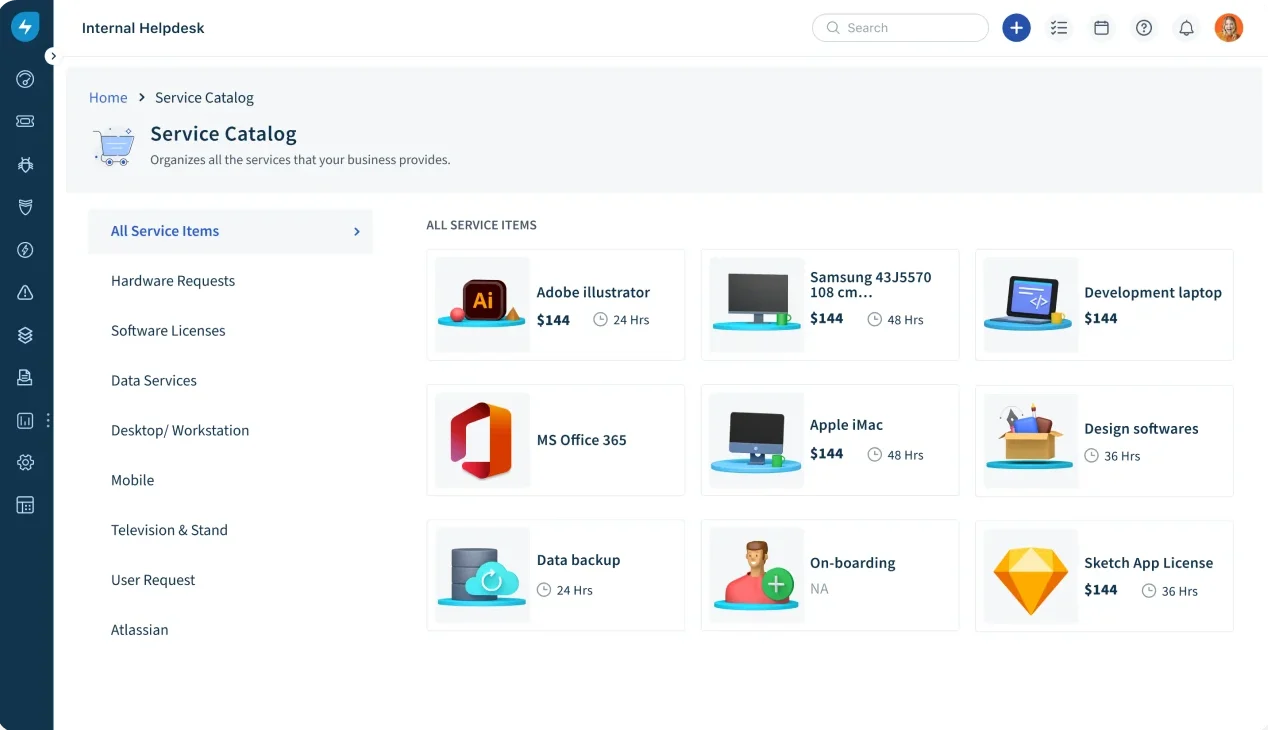
Task: Open the bug Problems icon in sidebar
Action: [x=25, y=164]
